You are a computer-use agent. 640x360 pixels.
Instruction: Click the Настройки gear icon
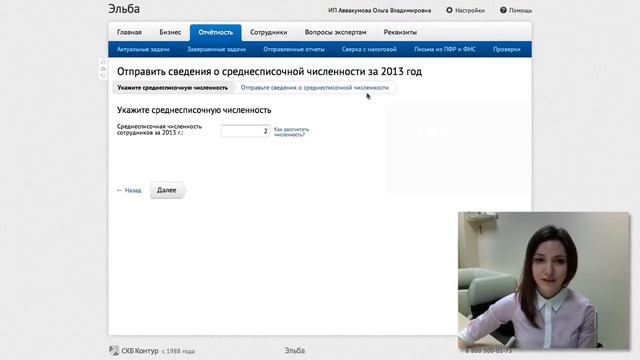click(x=449, y=10)
